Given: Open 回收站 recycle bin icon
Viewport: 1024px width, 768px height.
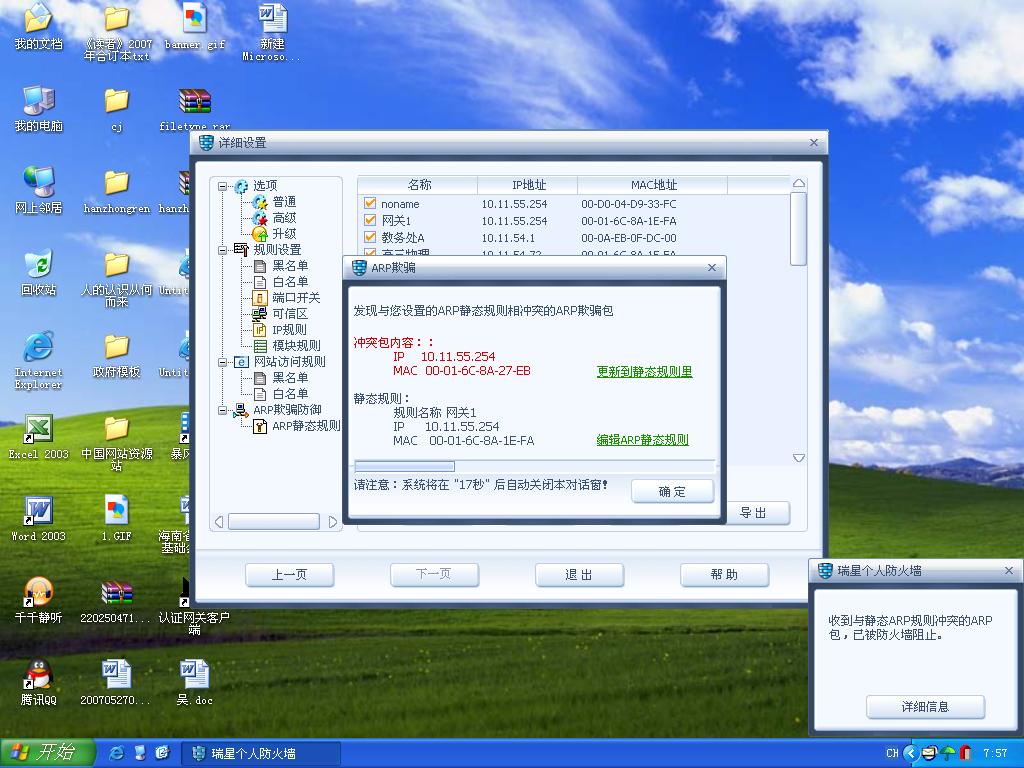Looking at the screenshot, I should click(x=38, y=273).
